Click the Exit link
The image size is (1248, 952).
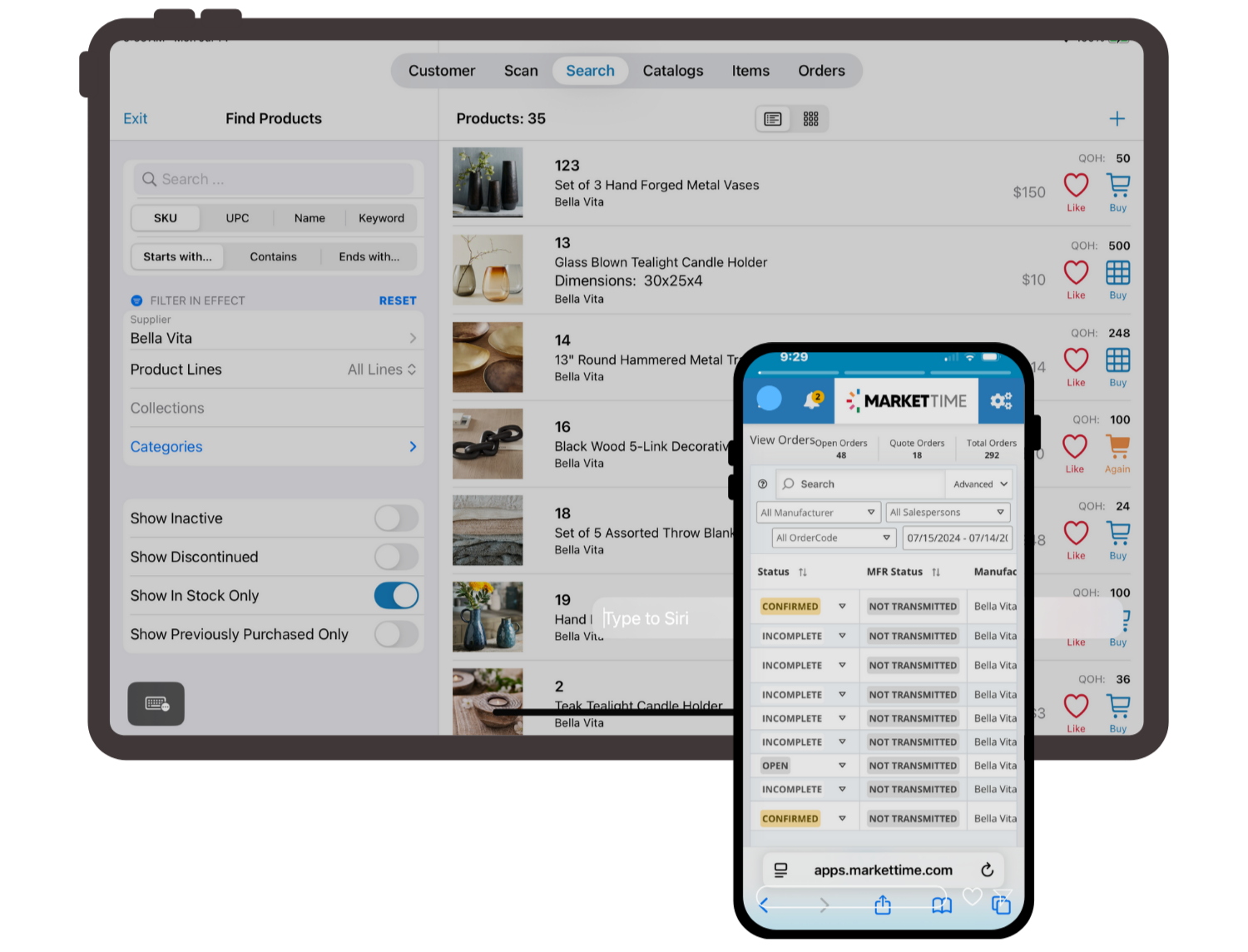(x=135, y=119)
